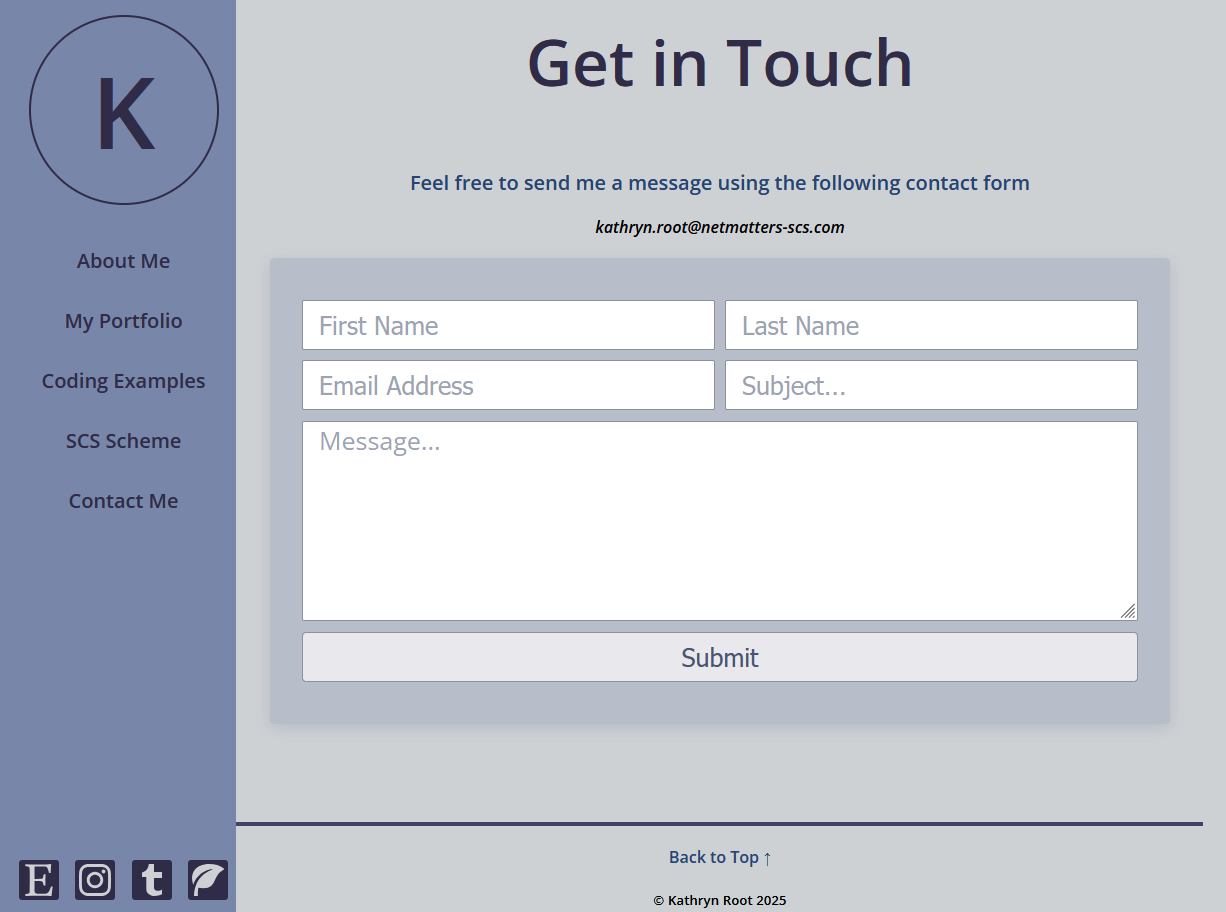Visit the Tumblr icon link
Screen dimensions: 1226x912
(x=152, y=880)
